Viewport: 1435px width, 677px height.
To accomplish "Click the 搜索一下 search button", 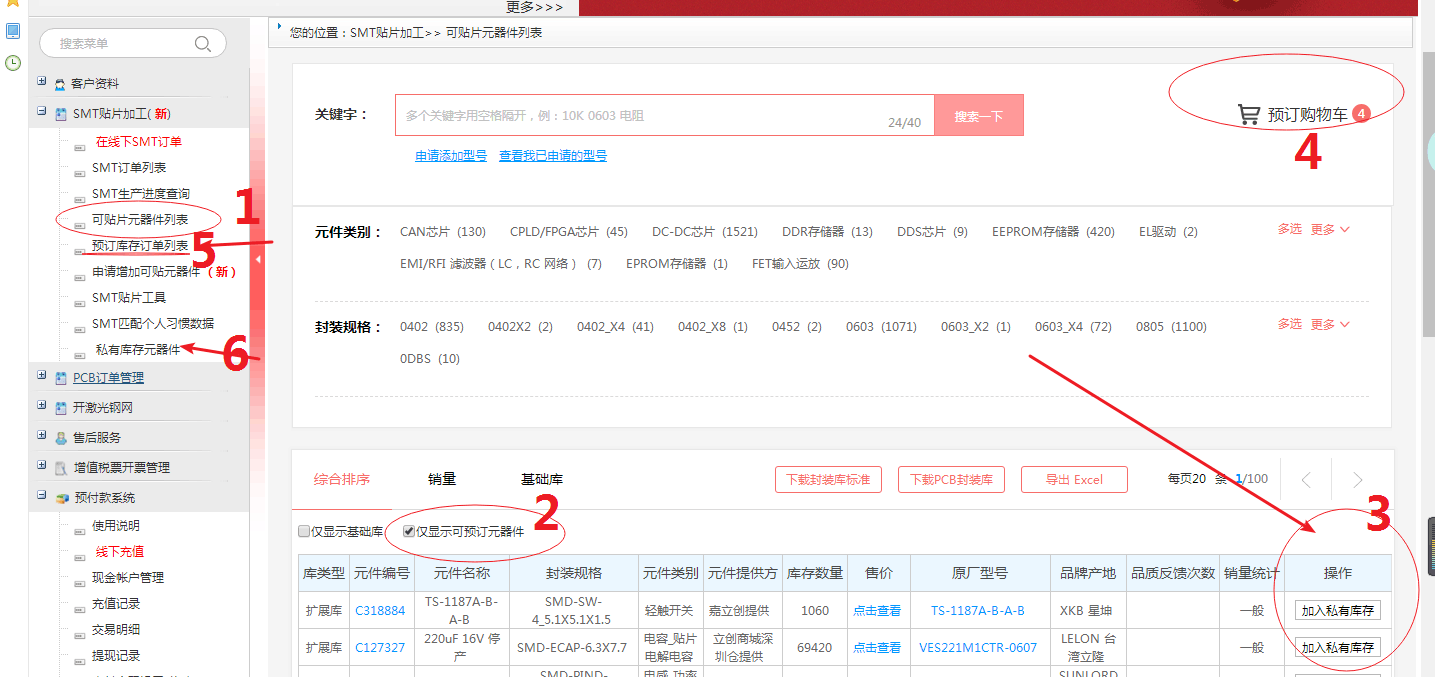I will (x=978, y=116).
